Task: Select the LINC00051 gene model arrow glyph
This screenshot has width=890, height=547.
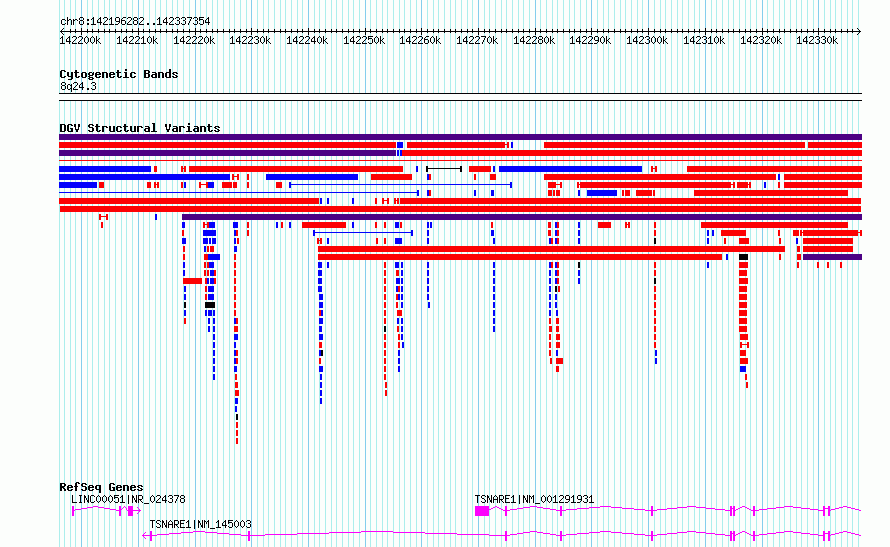Action: pyautogui.click(x=106, y=511)
